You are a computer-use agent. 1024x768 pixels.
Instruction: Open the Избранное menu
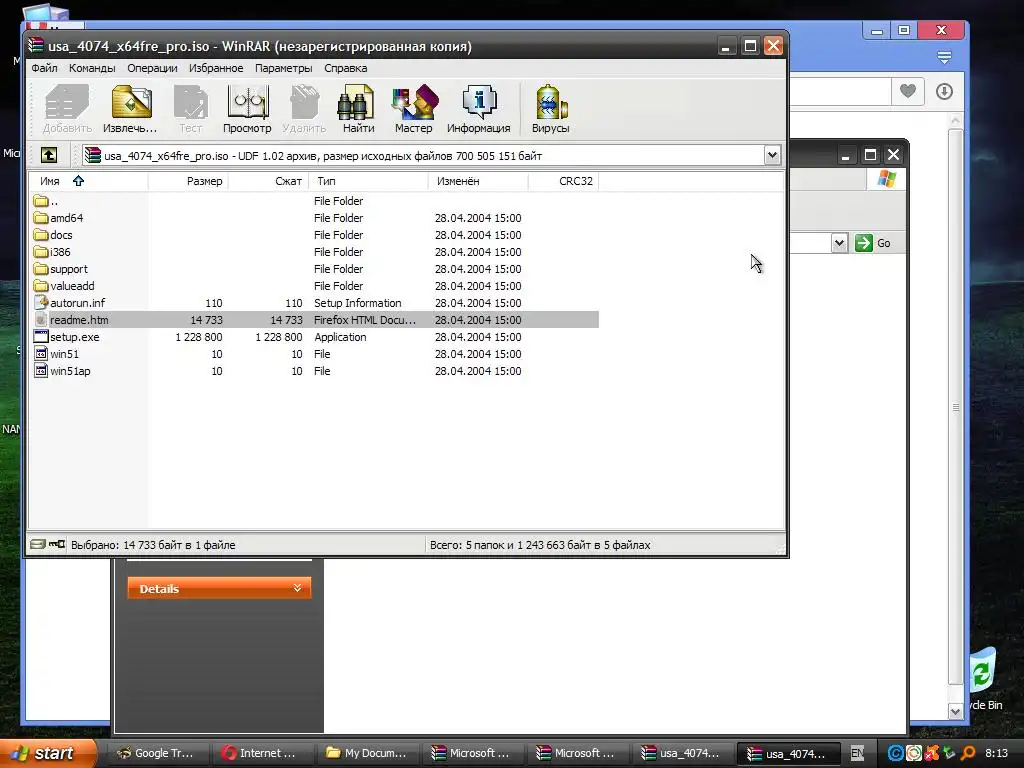tap(216, 68)
